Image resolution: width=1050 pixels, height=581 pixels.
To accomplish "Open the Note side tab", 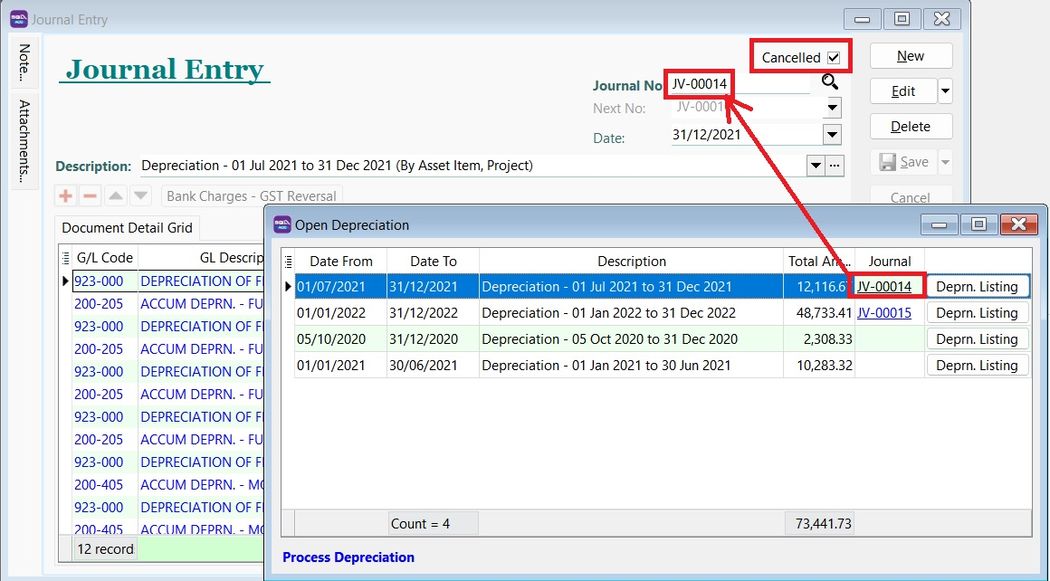I will point(24,64).
